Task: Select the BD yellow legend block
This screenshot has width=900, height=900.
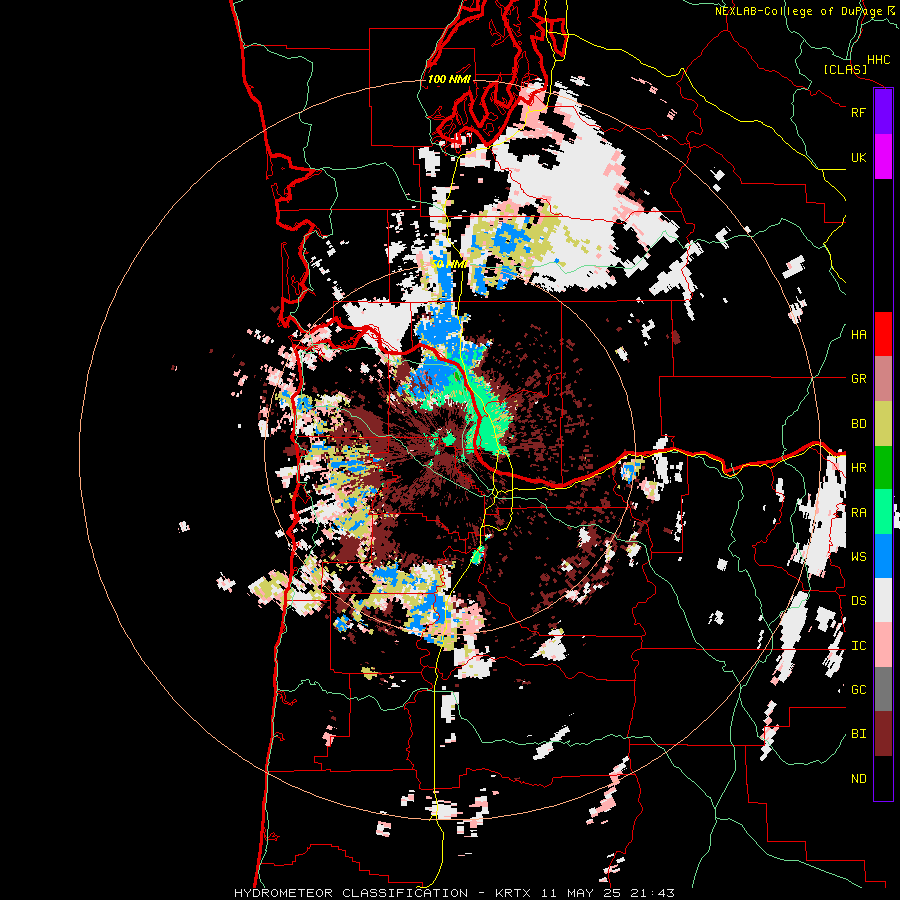Action: click(x=883, y=423)
